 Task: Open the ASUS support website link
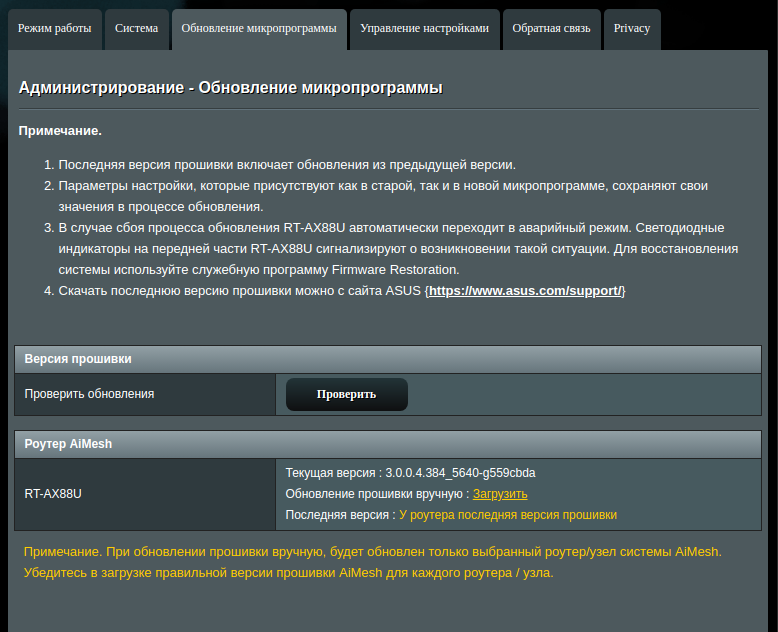pyautogui.click(x=526, y=291)
